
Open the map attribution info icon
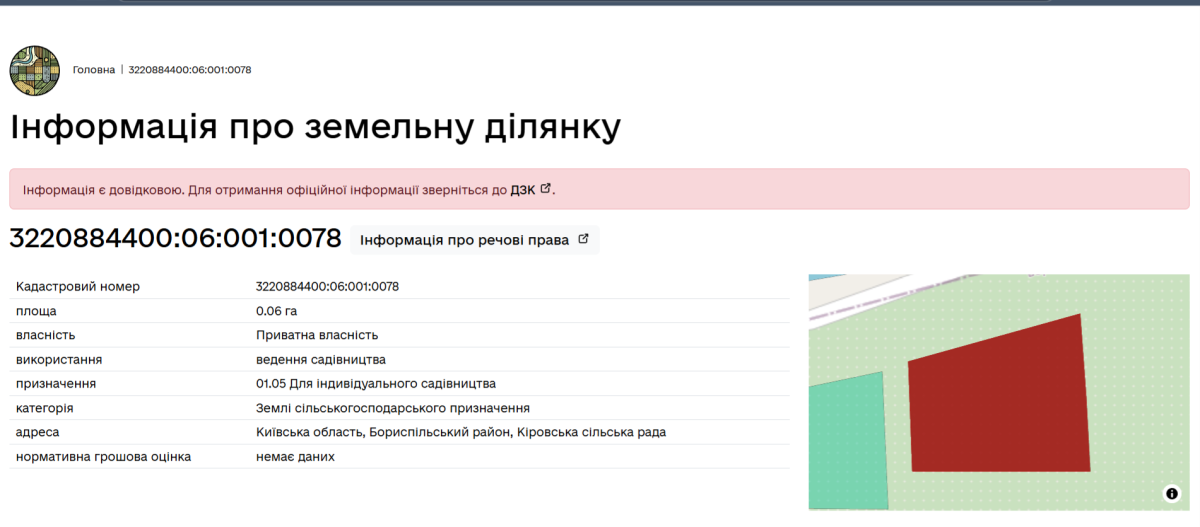pyautogui.click(x=1171, y=493)
